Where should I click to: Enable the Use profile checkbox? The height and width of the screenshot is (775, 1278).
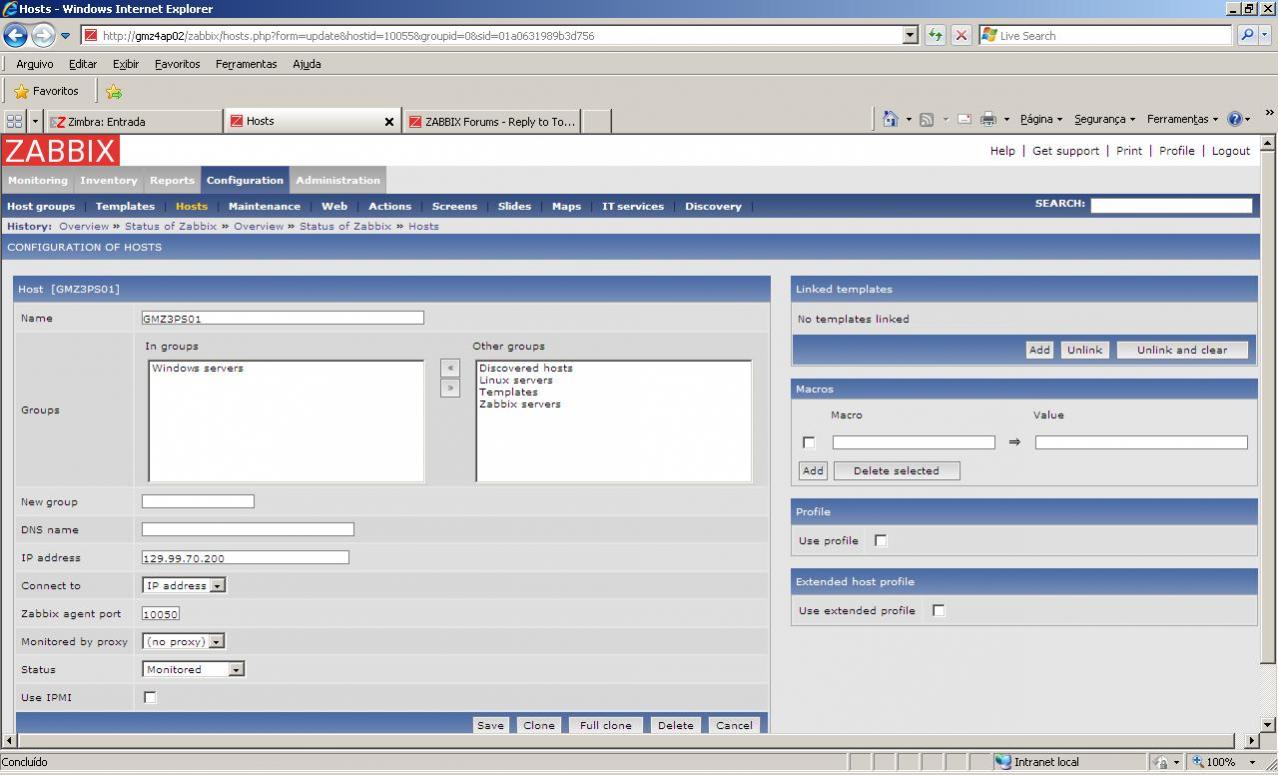[x=881, y=541]
